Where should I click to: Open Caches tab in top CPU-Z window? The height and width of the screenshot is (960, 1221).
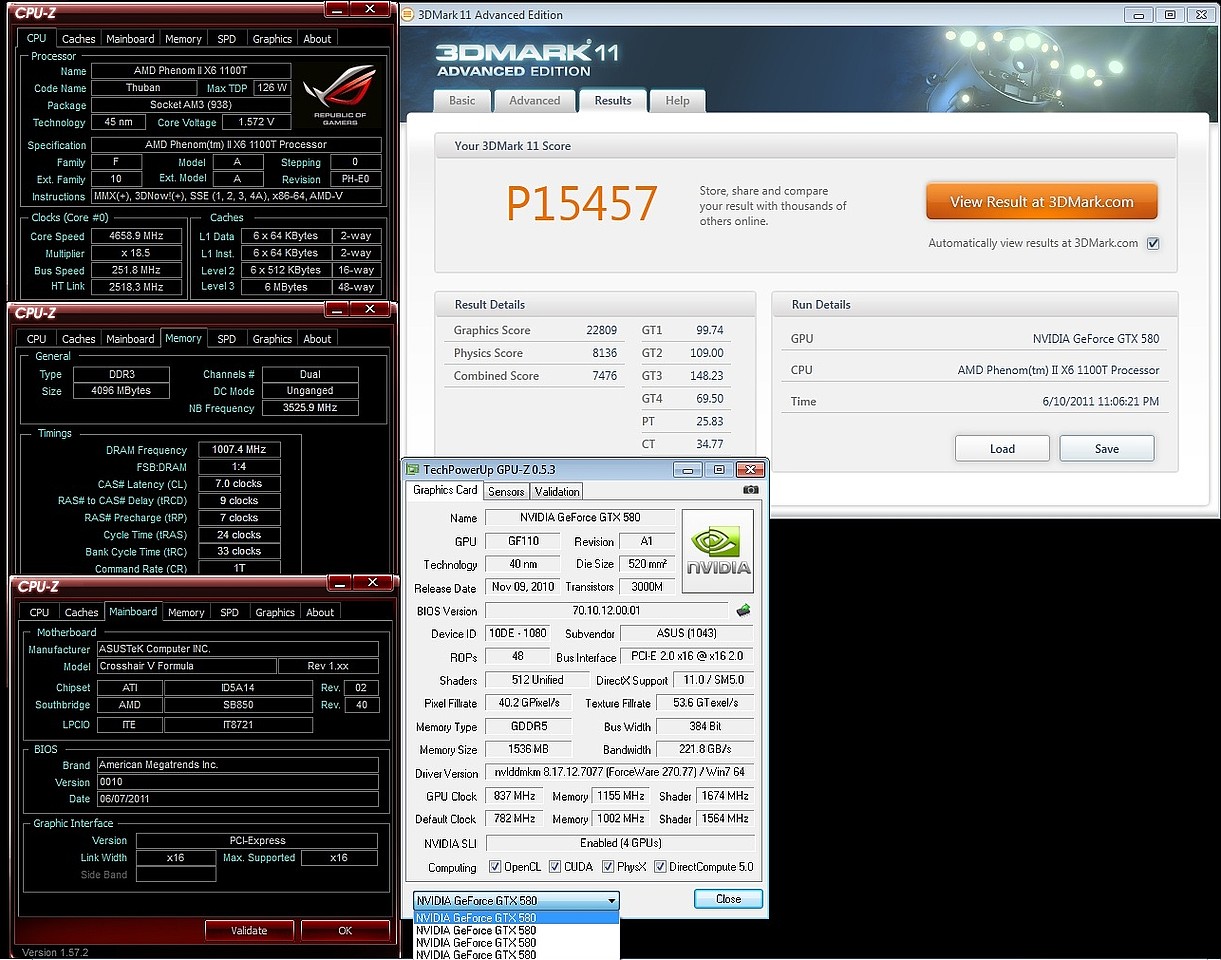coord(79,39)
